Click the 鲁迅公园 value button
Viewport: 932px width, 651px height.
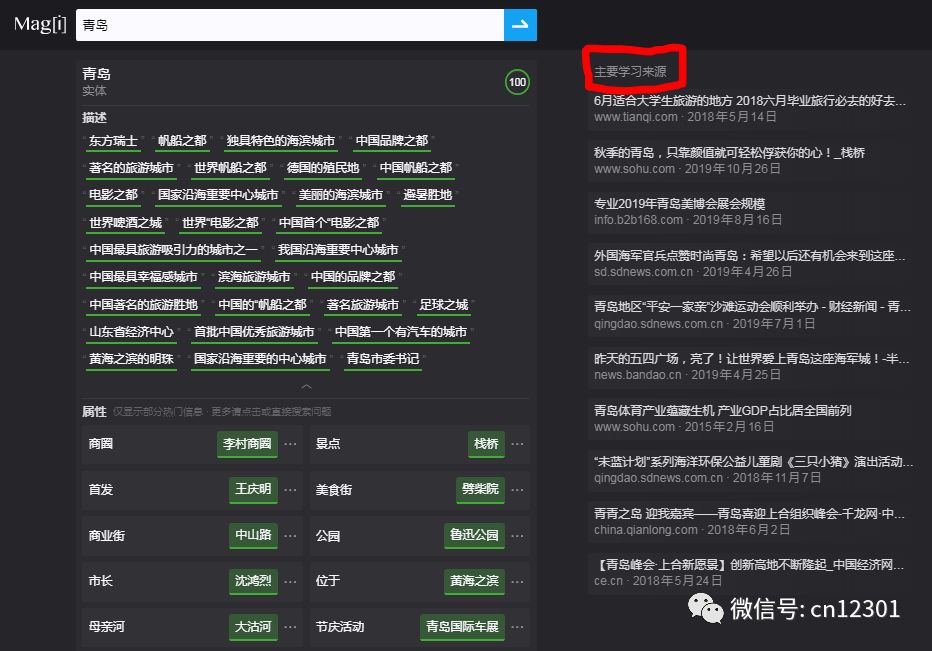click(474, 535)
